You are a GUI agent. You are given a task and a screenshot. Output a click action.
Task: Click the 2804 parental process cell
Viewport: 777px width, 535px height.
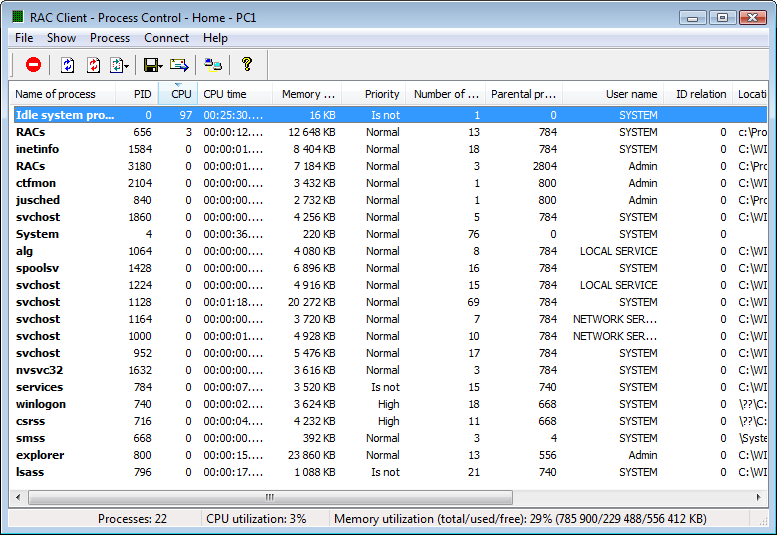(x=545, y=166)
